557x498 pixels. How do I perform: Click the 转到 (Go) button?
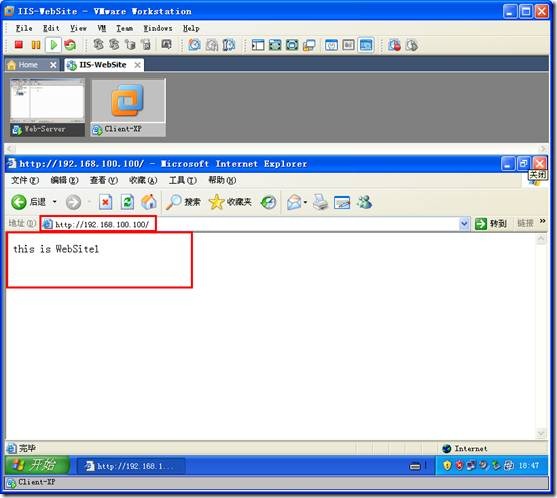pos(491,223)
